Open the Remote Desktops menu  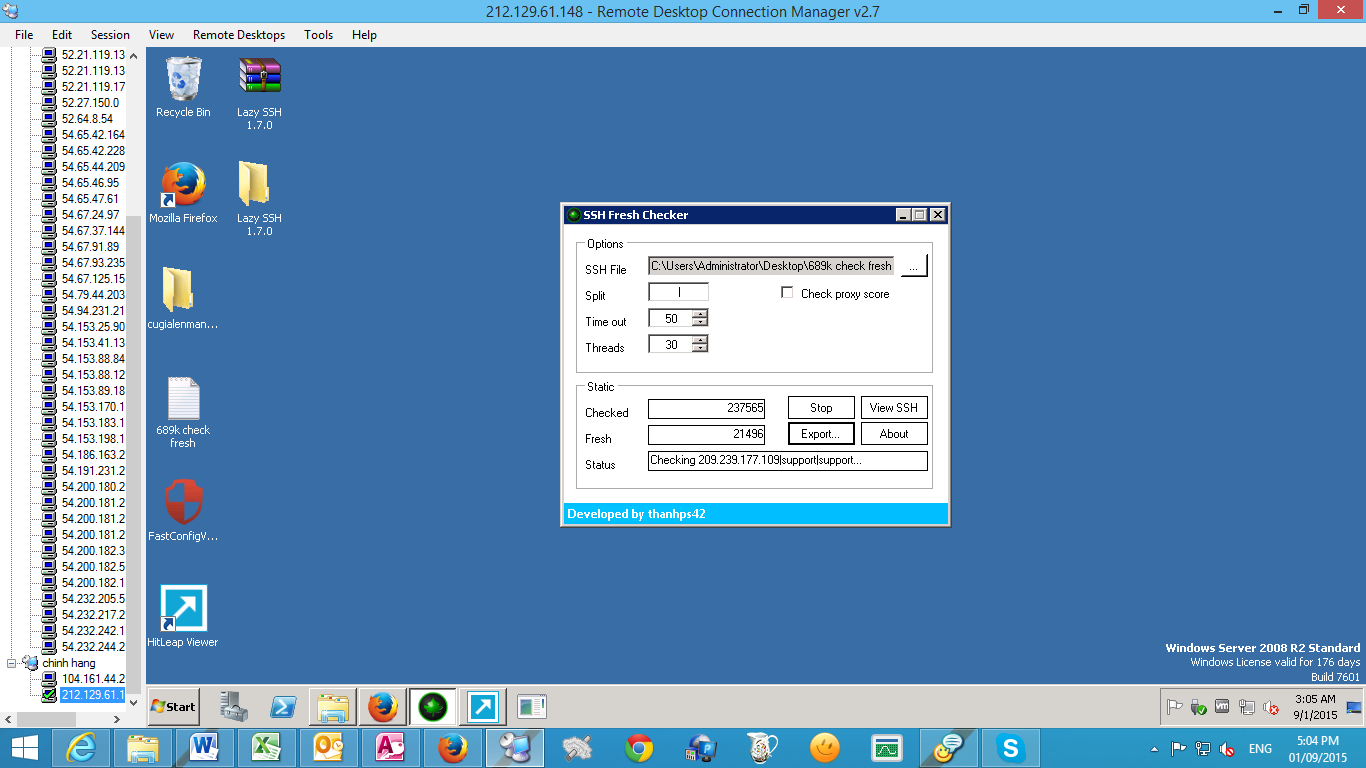[238, 35]
